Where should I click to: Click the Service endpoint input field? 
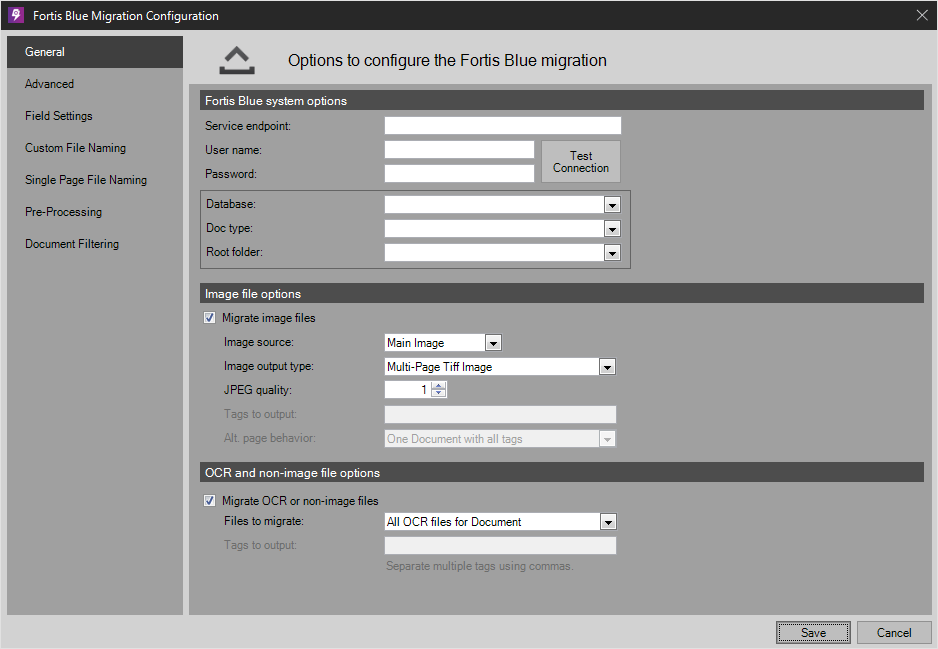click(502, 126)
